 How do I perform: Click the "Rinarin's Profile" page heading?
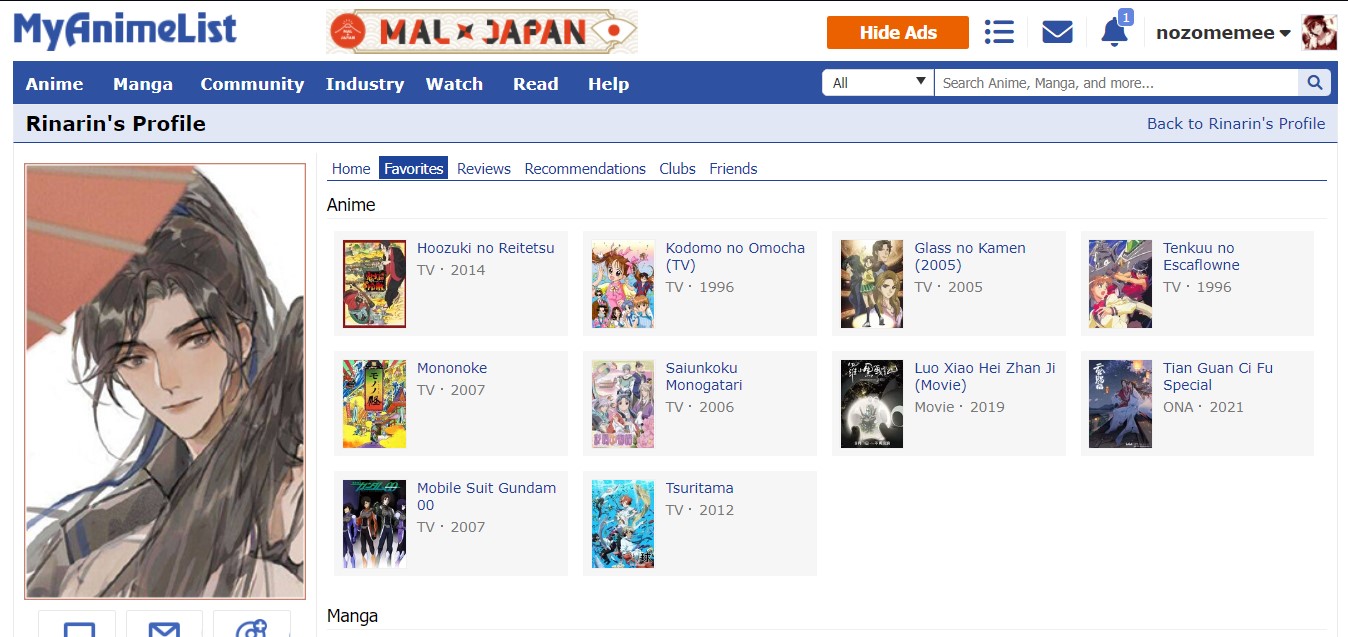click(116, 124)
